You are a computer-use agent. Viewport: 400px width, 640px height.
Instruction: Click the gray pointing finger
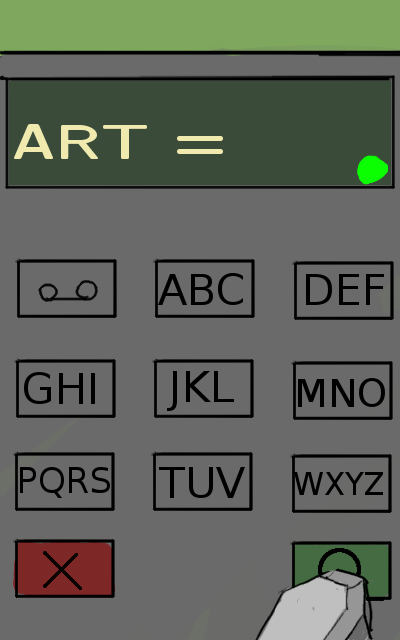[x=320, y=604]
